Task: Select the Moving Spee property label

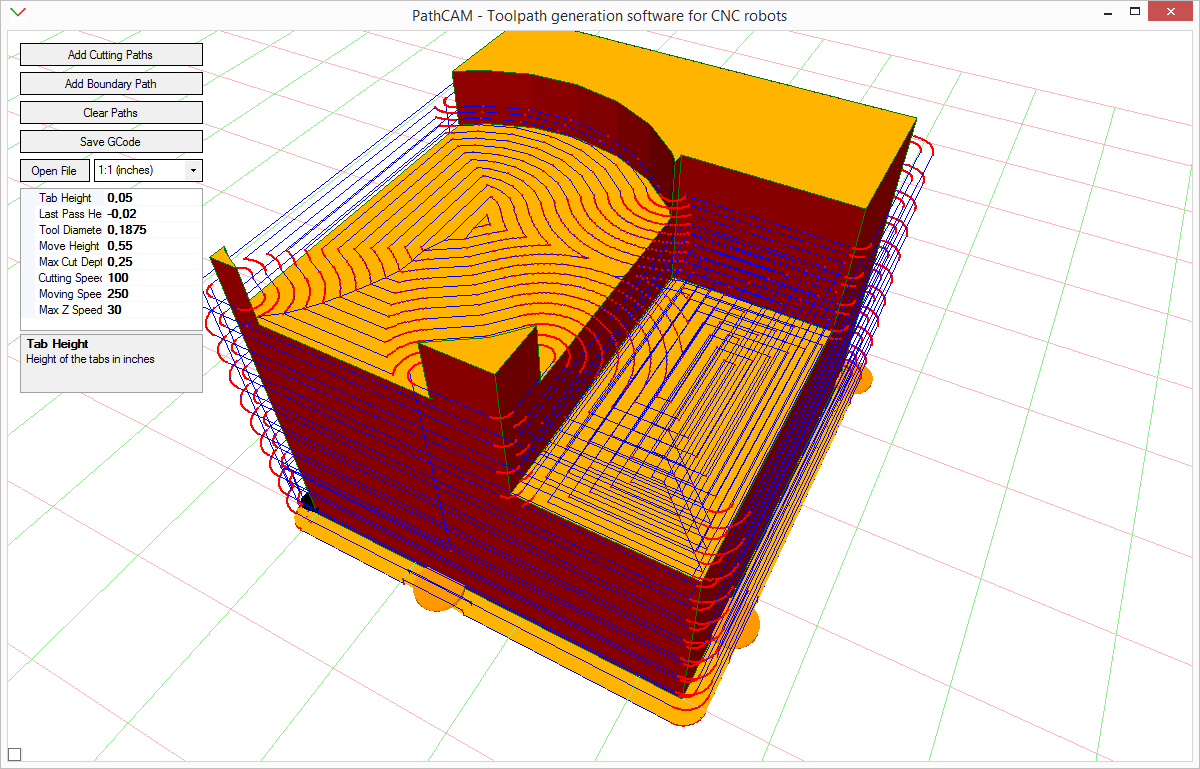Action: 70,294
